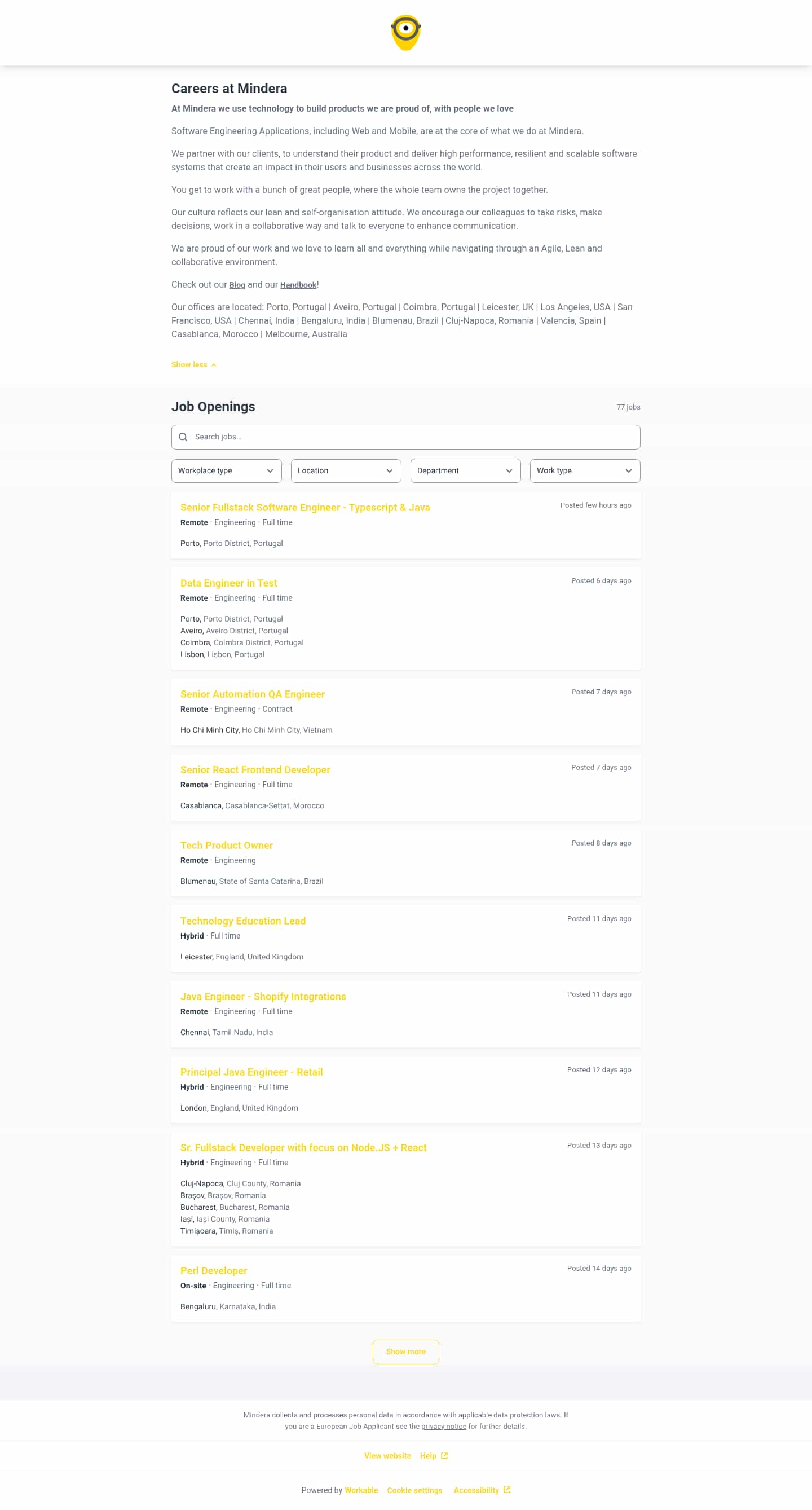This screenshot has width=812, height=1510.
Task: Click Chennai, Tamil Nadu, India location
Action: [x=227, y=1033]
